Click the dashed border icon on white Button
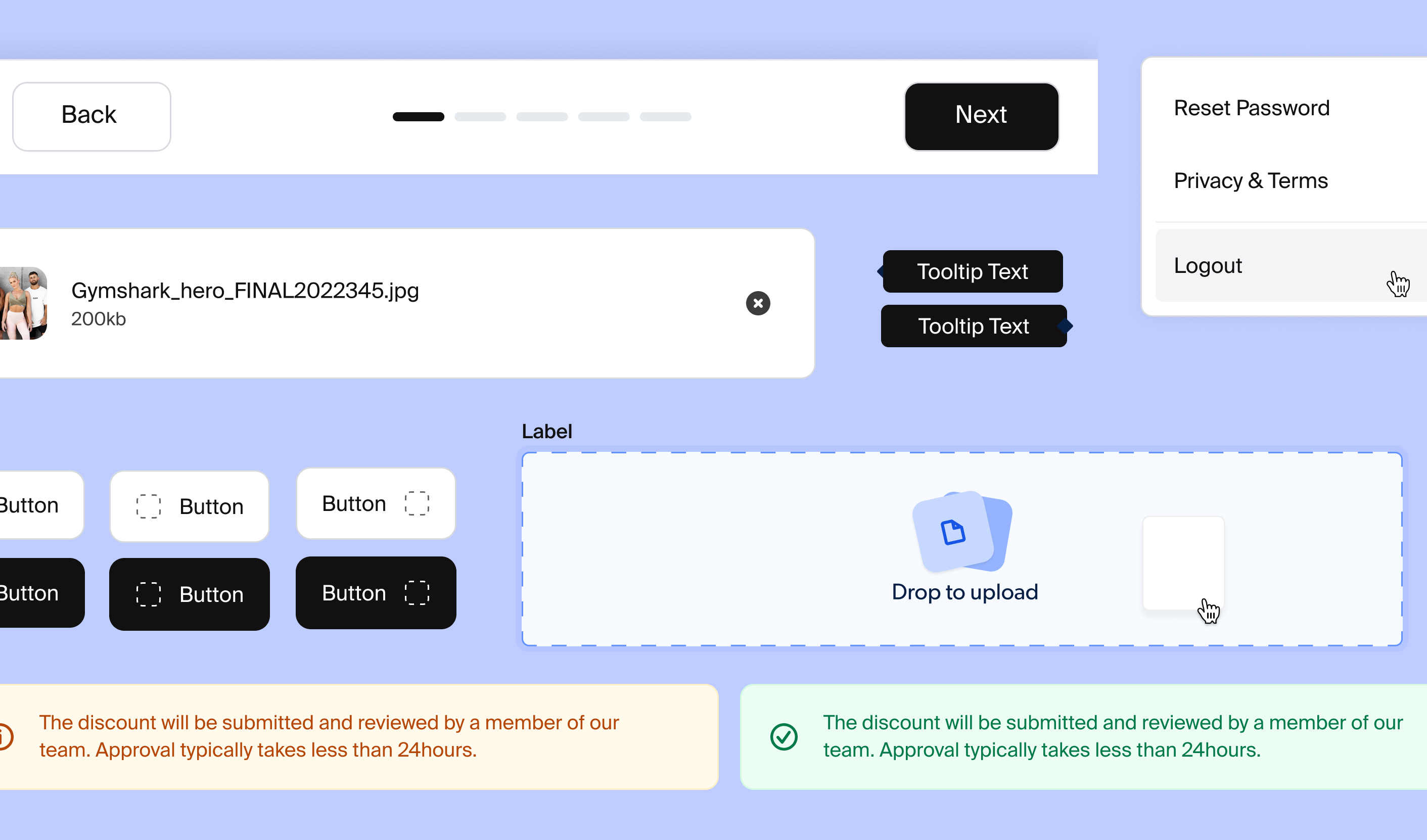Viewport: 1427px width, 840px height. pos(148,505)
